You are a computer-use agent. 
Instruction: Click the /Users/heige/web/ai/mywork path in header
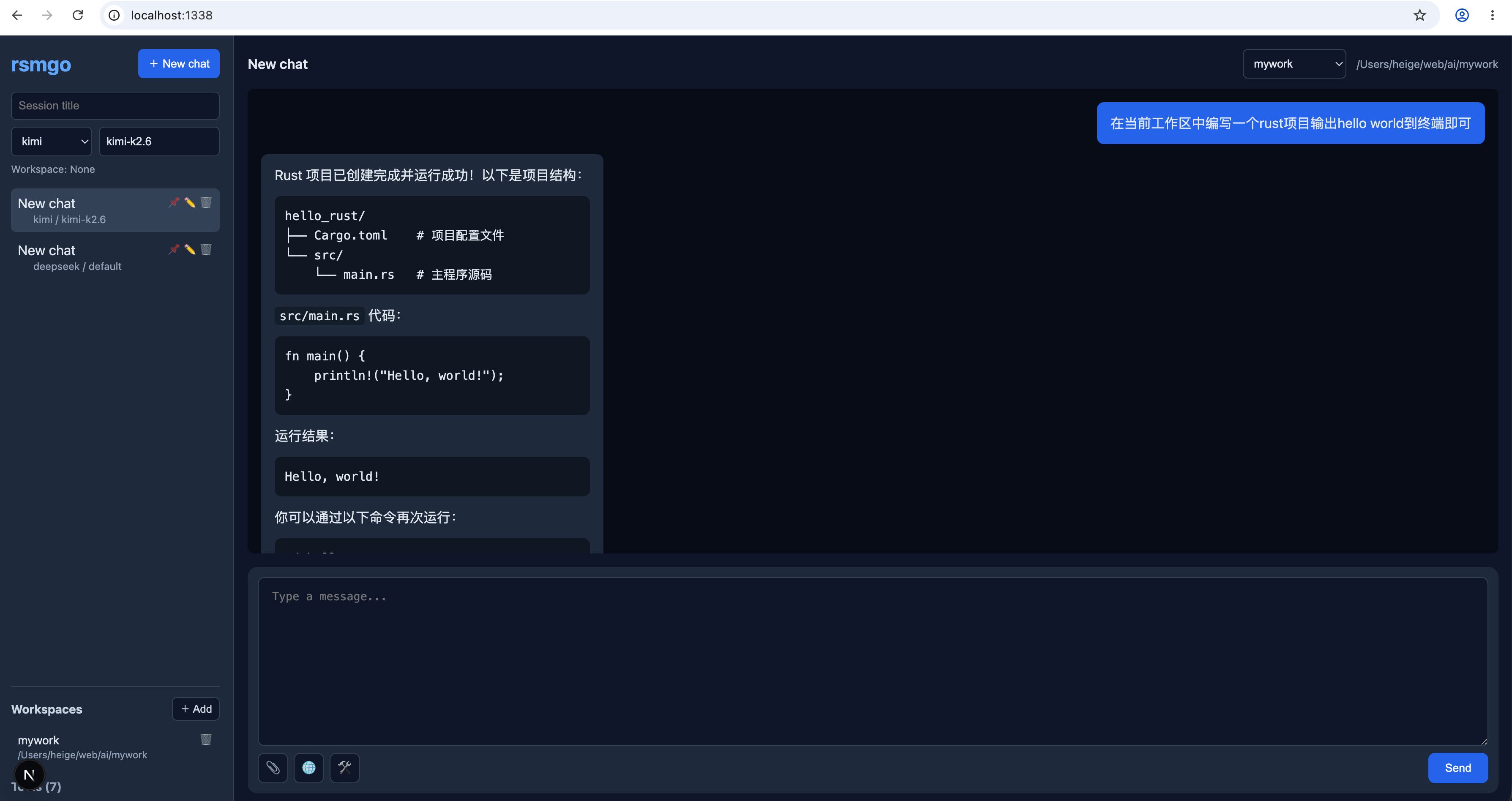[1427, 64]
